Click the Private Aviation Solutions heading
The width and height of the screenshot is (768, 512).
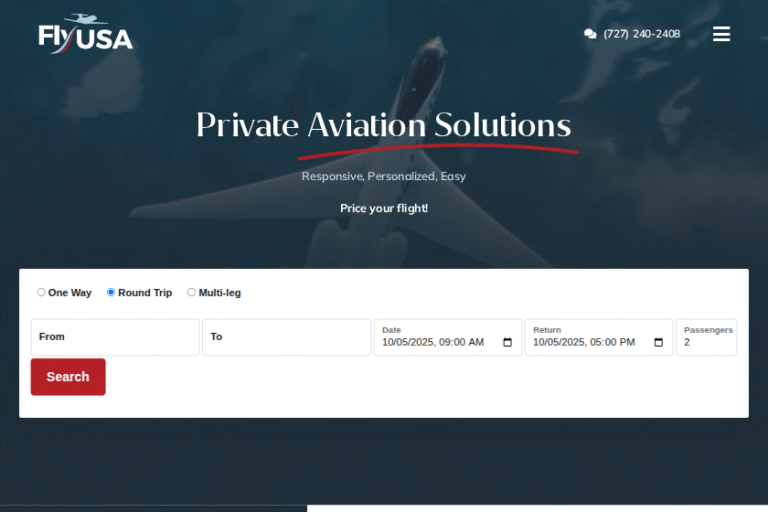[384, 125]
